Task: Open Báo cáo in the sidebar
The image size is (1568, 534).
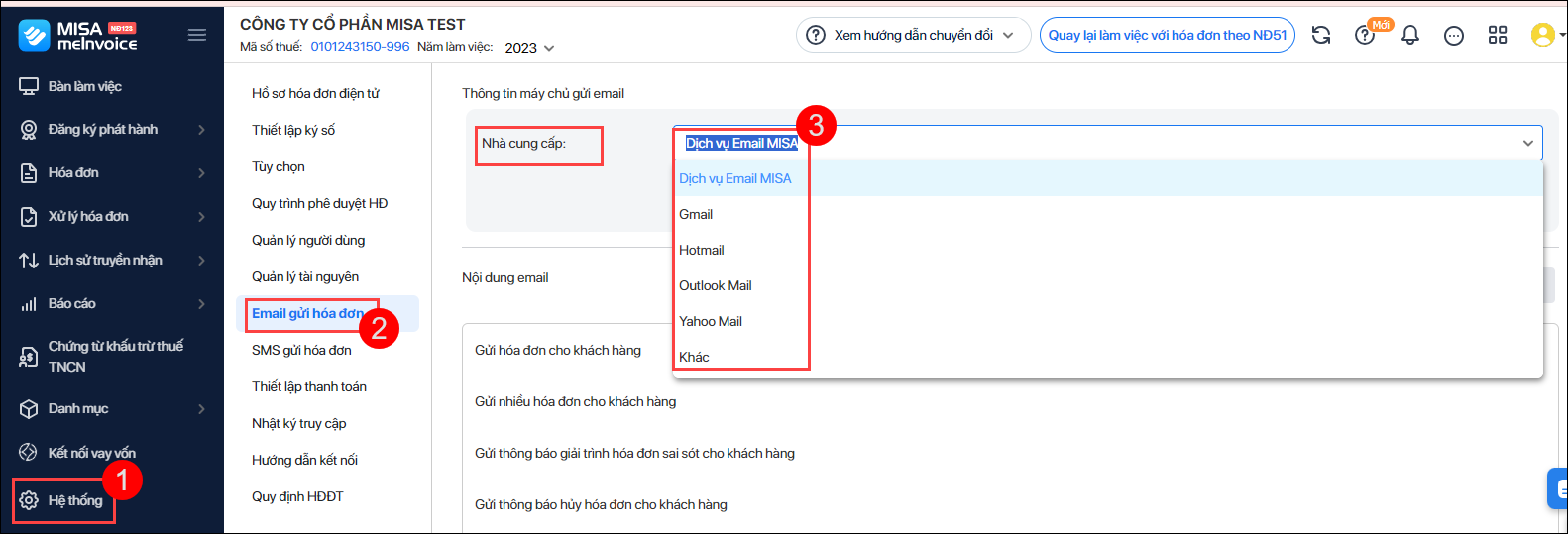Action: point(72,303)
